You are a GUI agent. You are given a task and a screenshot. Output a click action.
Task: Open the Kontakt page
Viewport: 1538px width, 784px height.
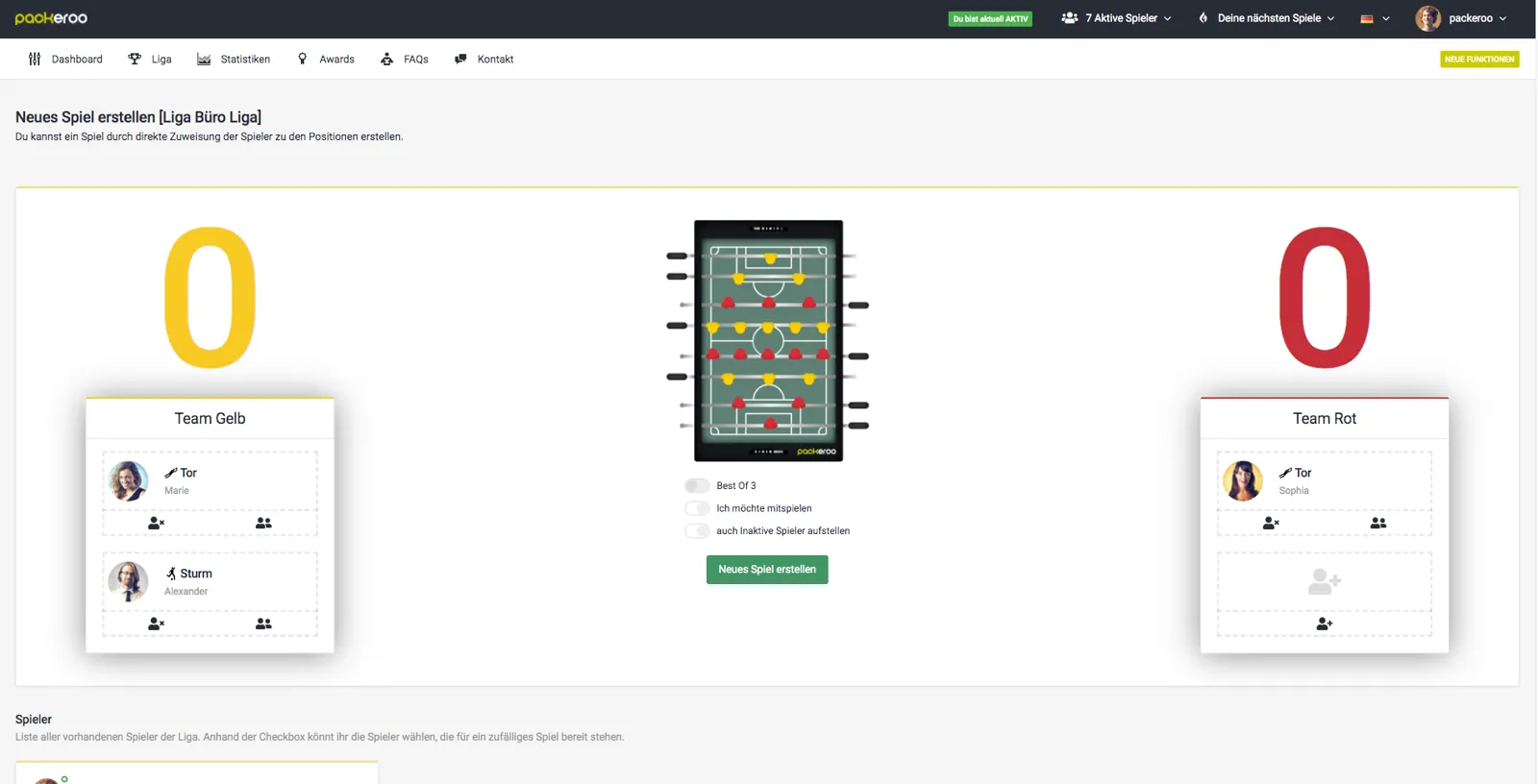tap(484, 60)
